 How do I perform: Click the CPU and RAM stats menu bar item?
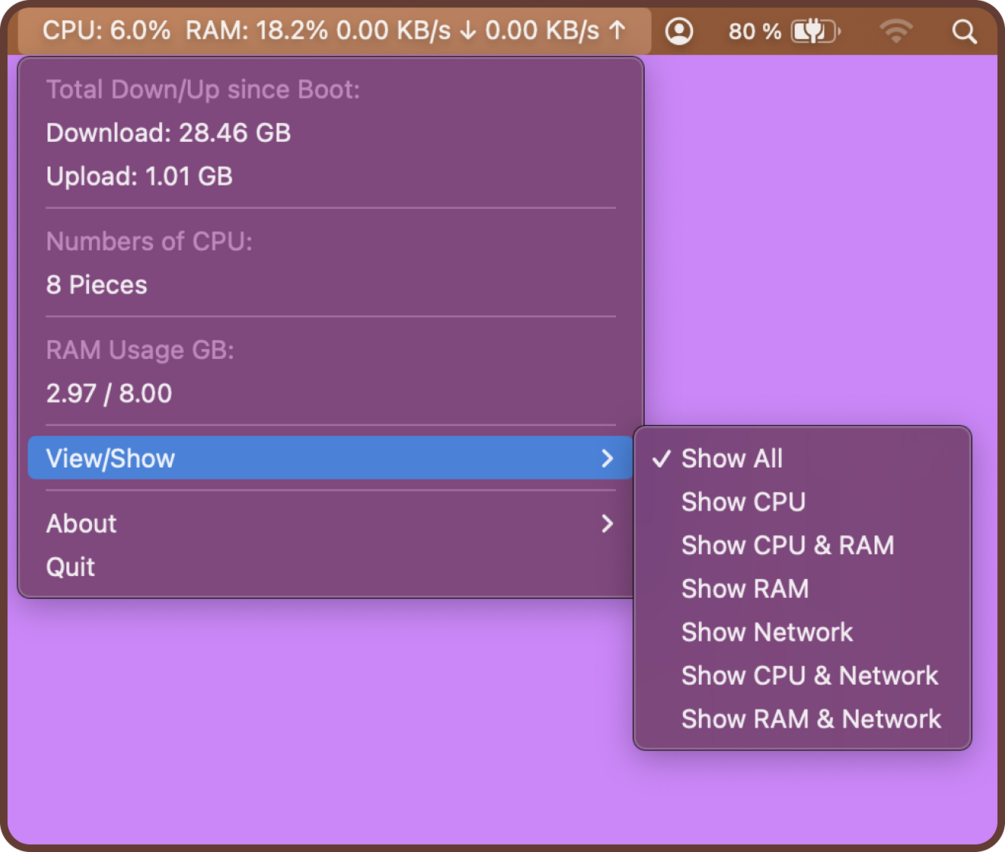(334, 31)
